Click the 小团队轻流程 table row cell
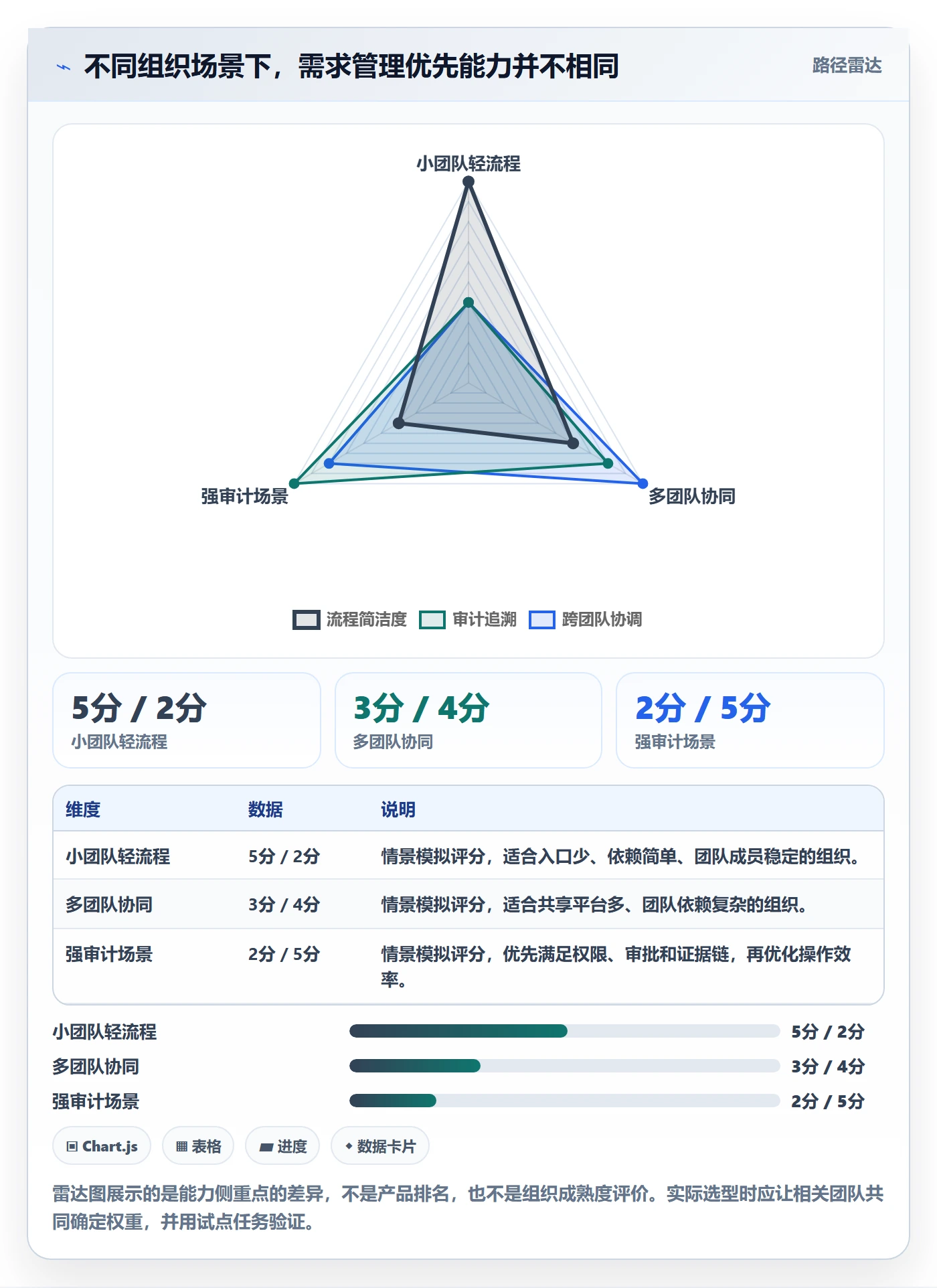937x1288 pixels. tap(118, 856)
